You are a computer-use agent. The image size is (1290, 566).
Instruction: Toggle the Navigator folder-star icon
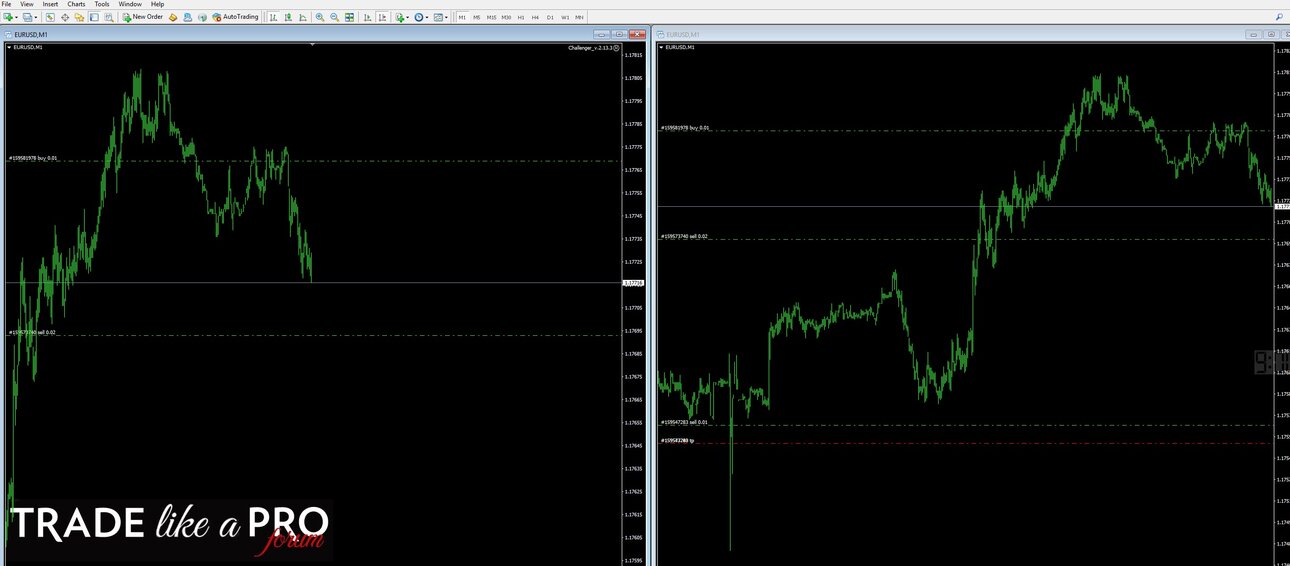79,17
